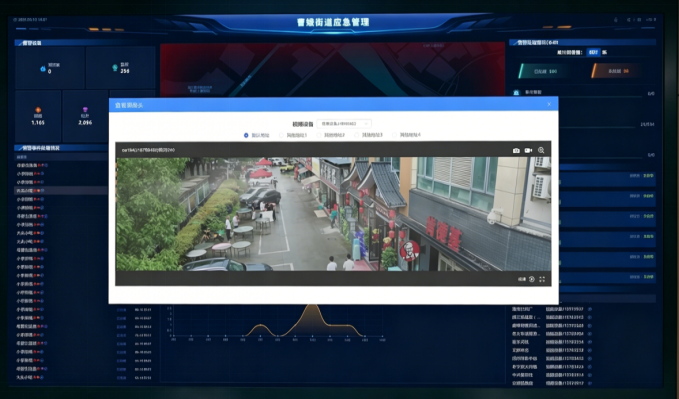Screen dimensions: 679x399
Task: Select the 默认地址 radio option
Action: tap(246, 135)
